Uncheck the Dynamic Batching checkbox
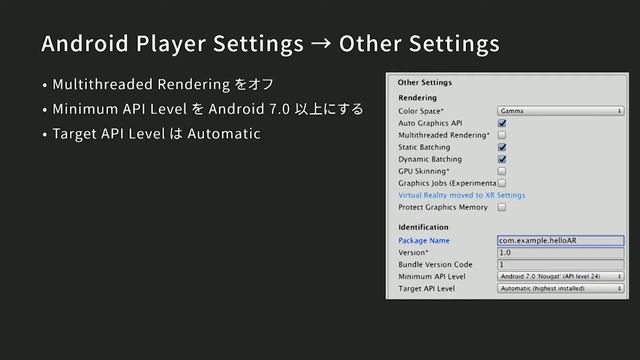The height and width of the screenshot is (360, 640). [502, 159]
